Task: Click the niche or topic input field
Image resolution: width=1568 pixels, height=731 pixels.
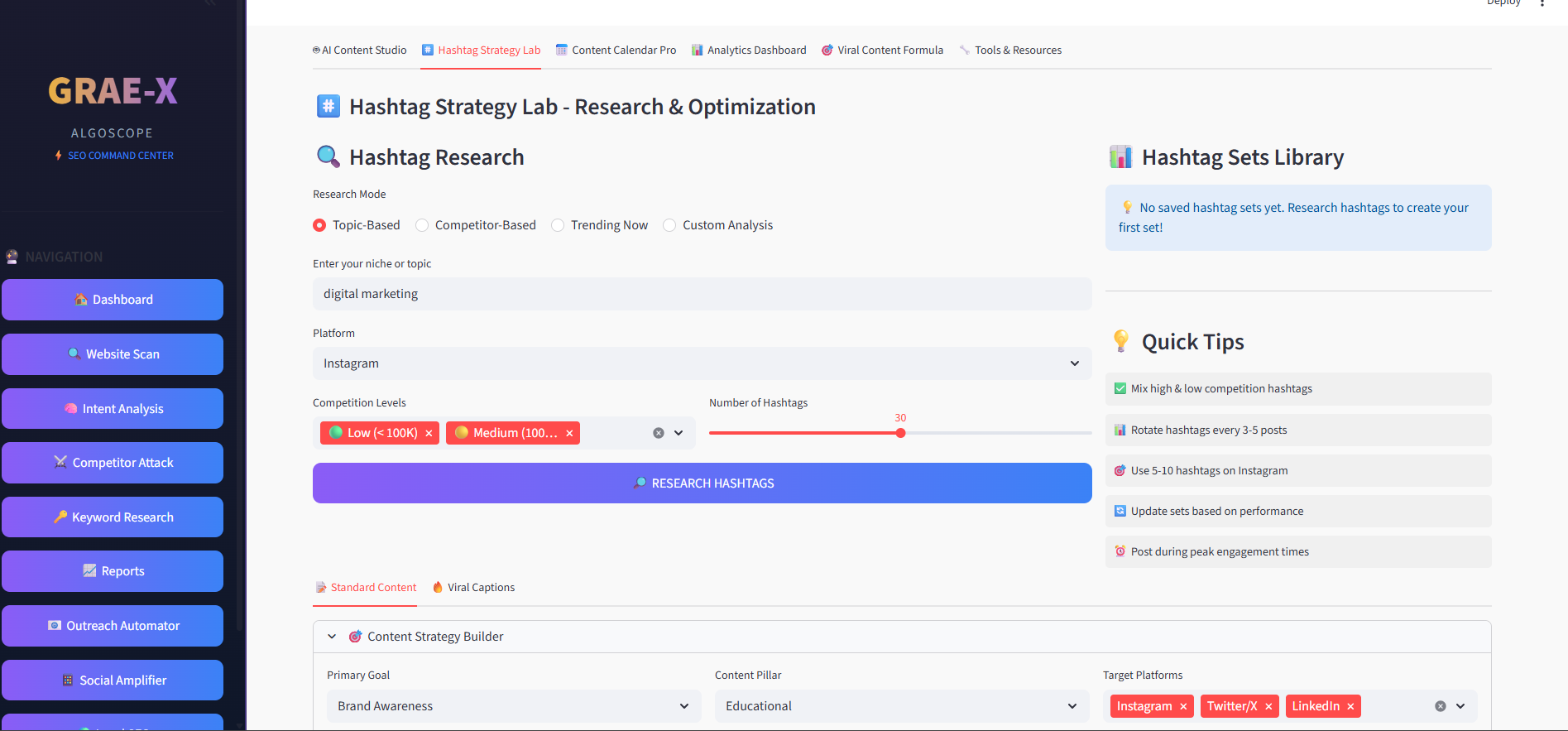Action: pyautogui.click(x=702, y=294)
